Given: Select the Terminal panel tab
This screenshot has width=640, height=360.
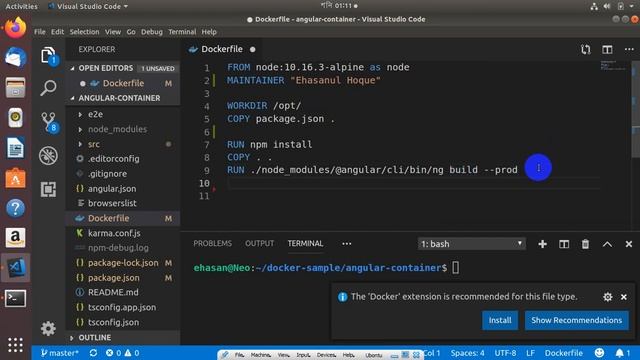Looking at the screenshot, I should click(x=305, y=244).
